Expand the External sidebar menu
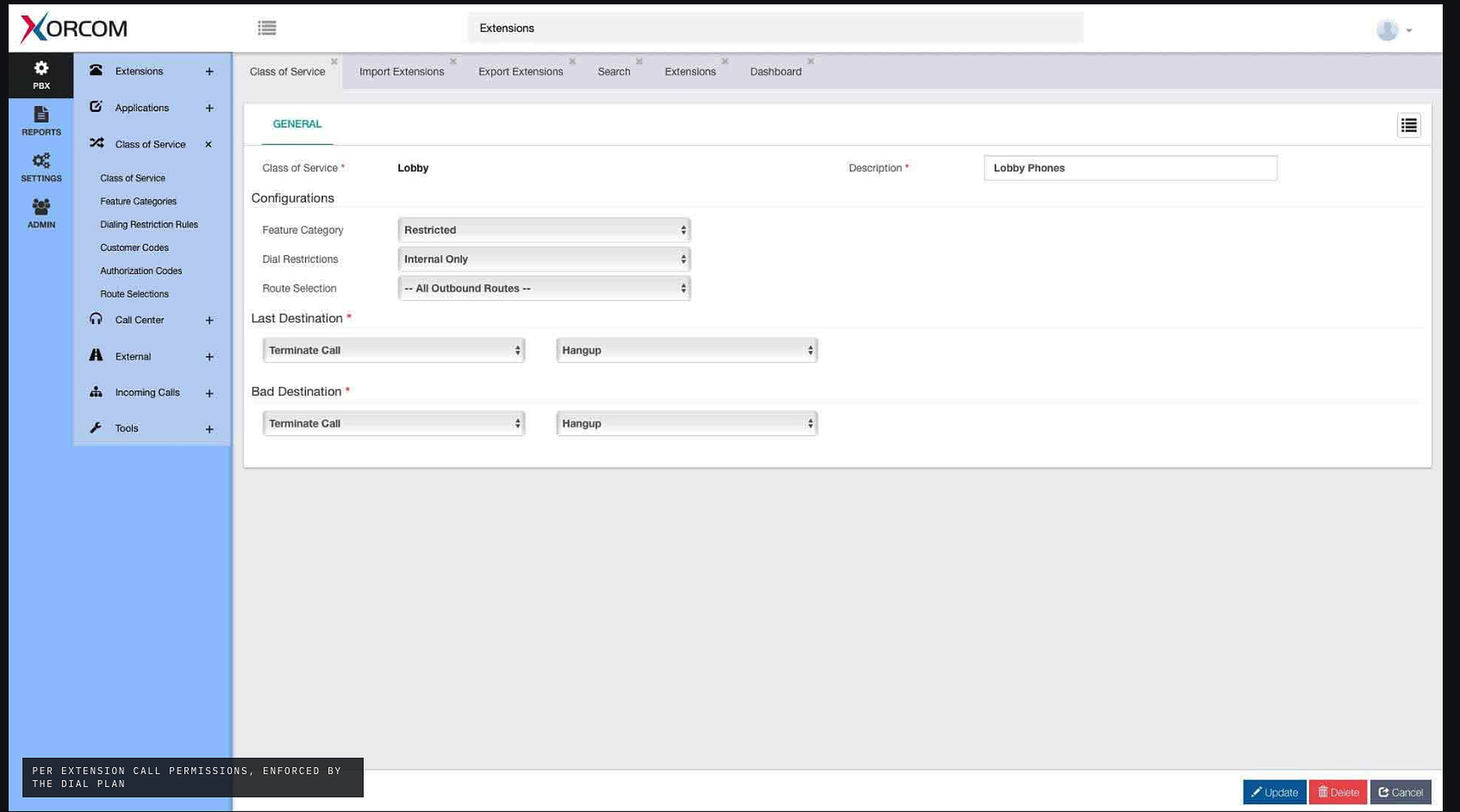The height and width of the screenshot is (812, 1460). point(209,357)
